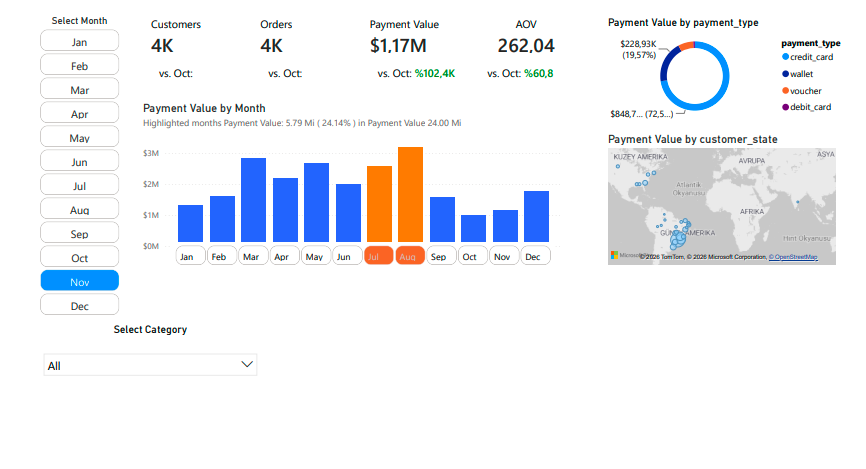
Task: Click the Feb chip below the bar chart
Action: (x=221, y=256)
